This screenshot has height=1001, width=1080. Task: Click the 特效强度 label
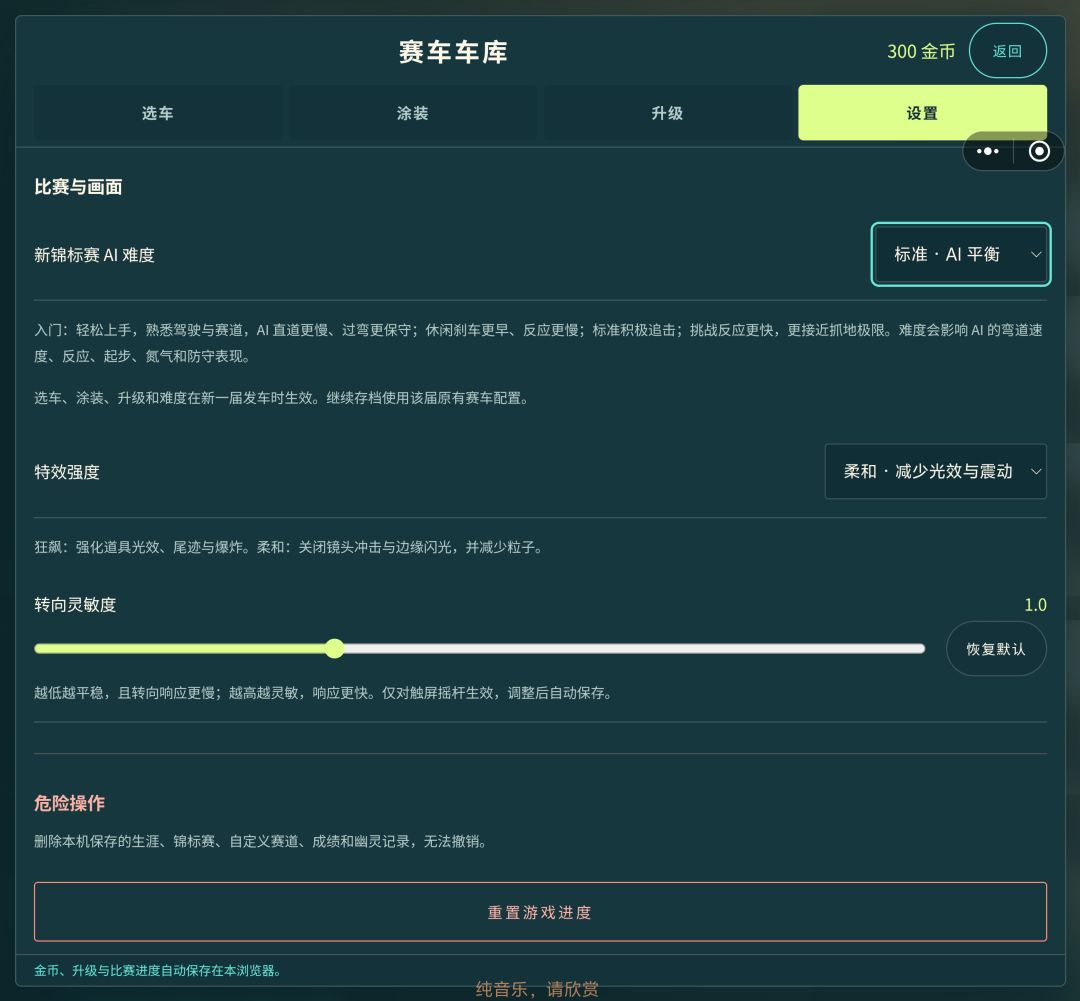[x=67, y=472]
